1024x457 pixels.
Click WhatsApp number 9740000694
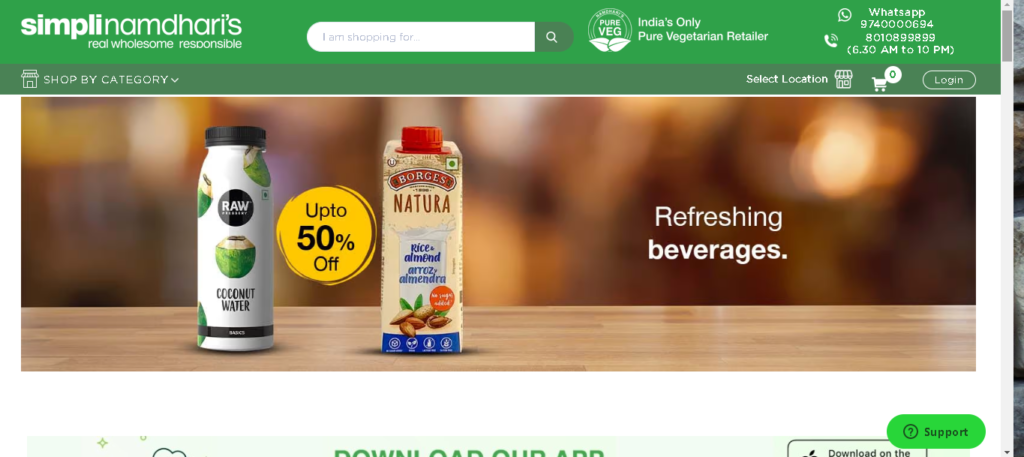pos(897,24)
